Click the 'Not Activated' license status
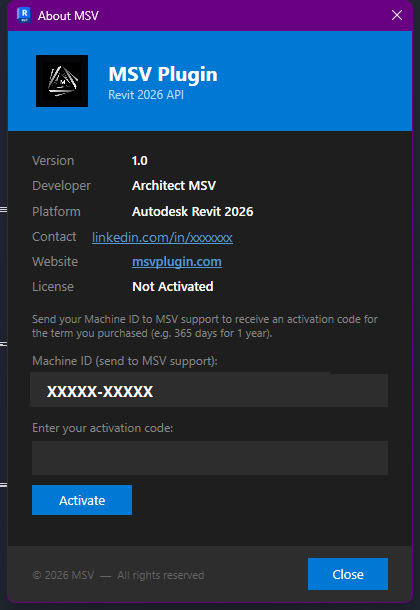 point(173,287)
